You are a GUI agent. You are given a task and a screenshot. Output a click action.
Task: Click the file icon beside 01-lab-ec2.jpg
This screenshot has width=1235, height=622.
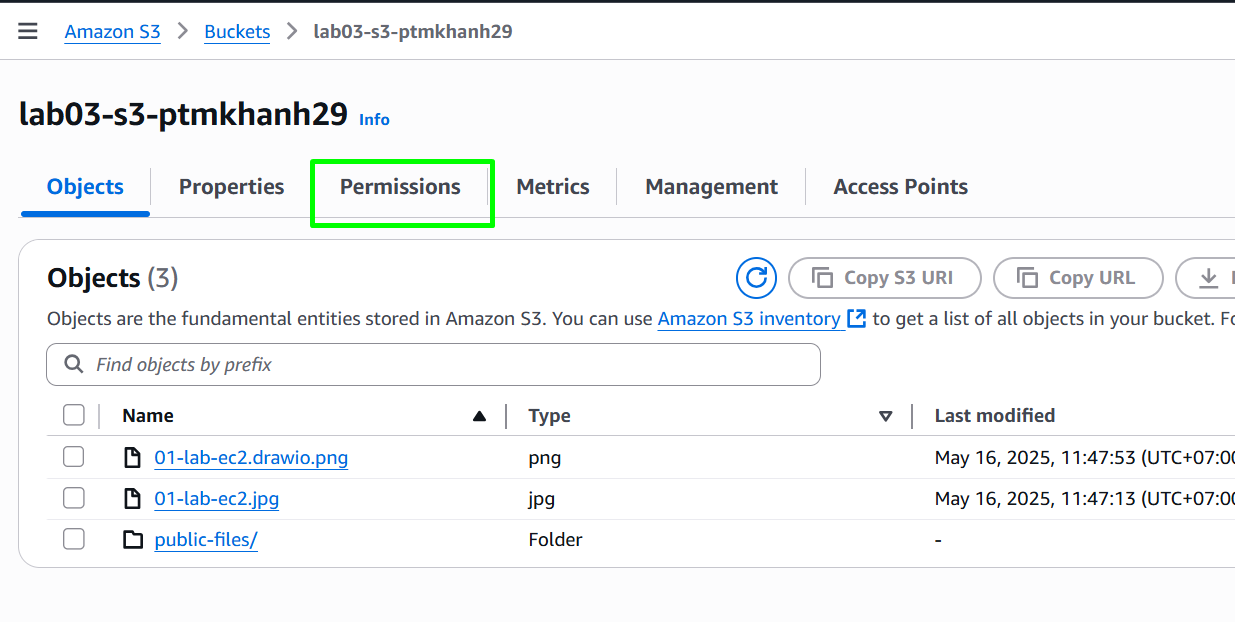132,498
